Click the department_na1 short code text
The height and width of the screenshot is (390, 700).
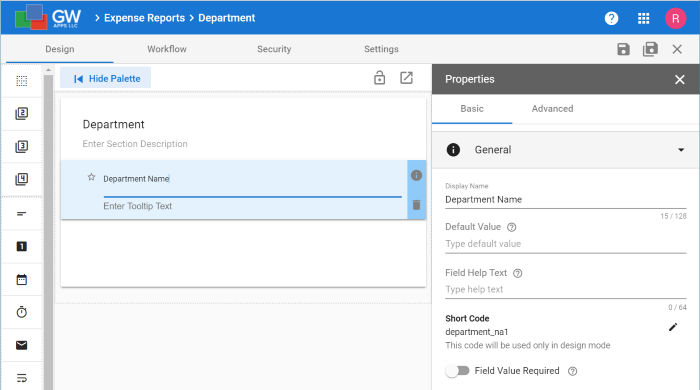point(476,332)
